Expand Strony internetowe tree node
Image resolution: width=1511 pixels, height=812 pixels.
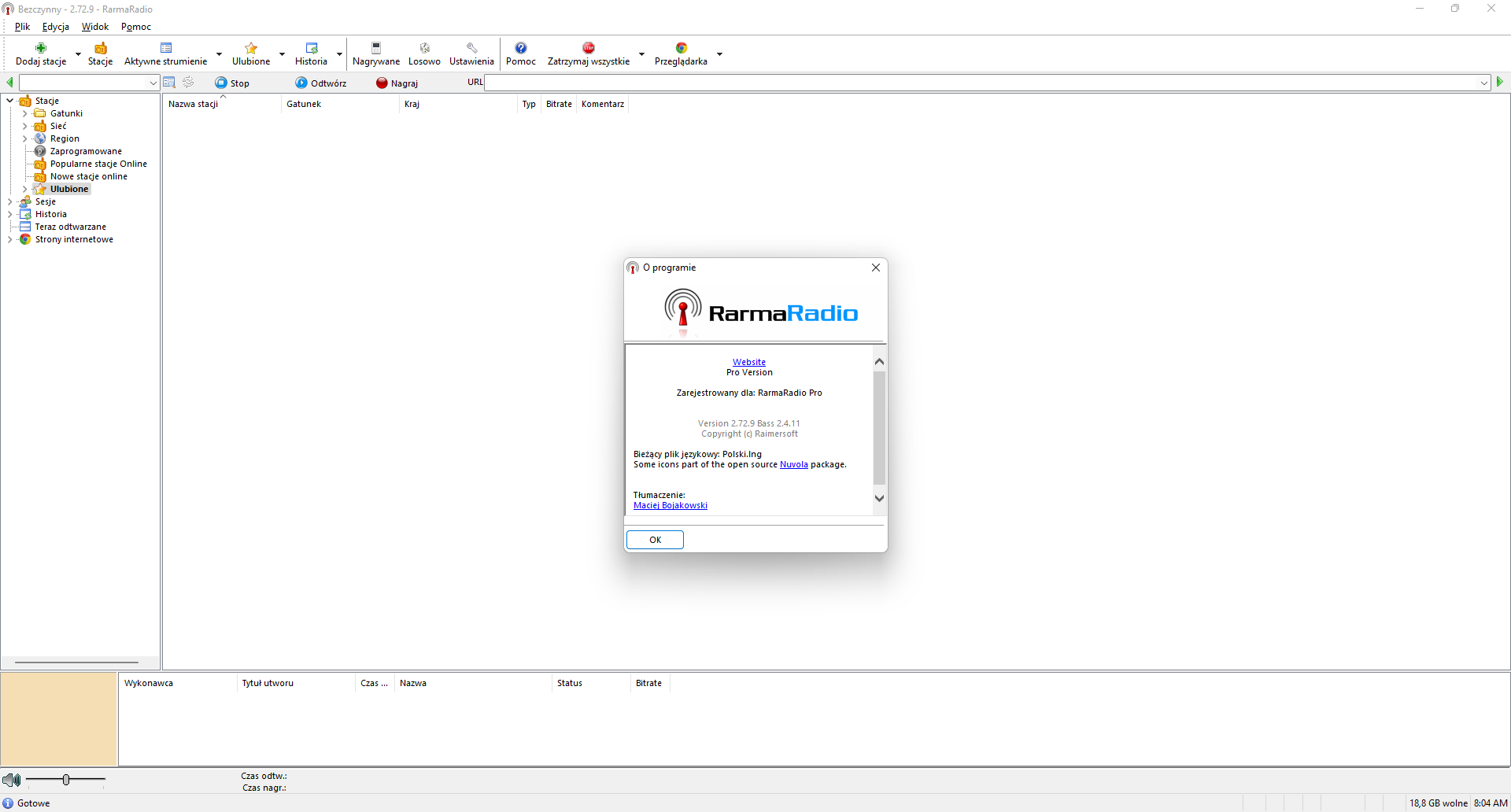tap(9, 239)
